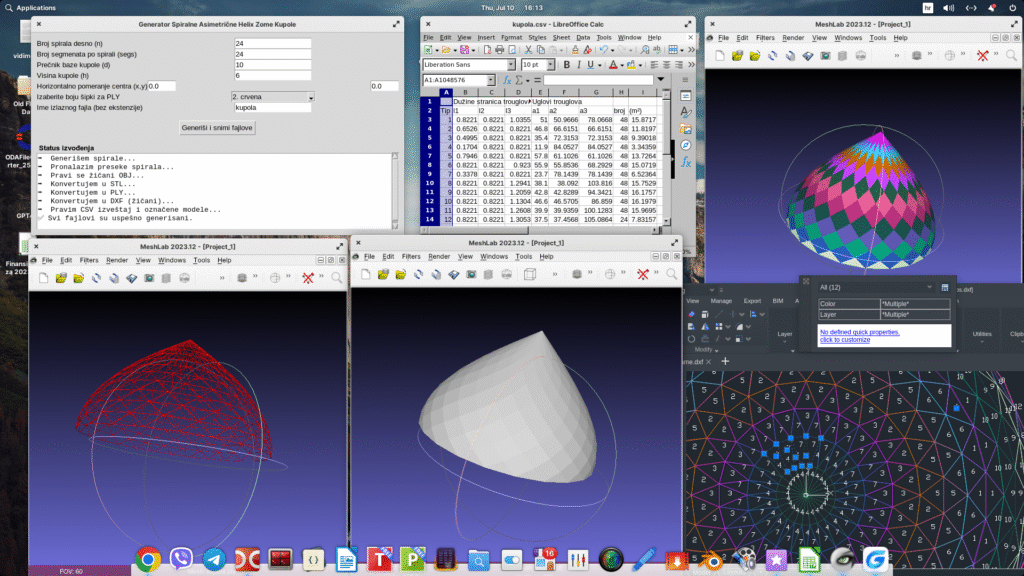The width and height of the screenshot is (1024, 576).
Task: Click the Snapshot camera icon in wireframe MeshLab window
Action: (149, 278)
